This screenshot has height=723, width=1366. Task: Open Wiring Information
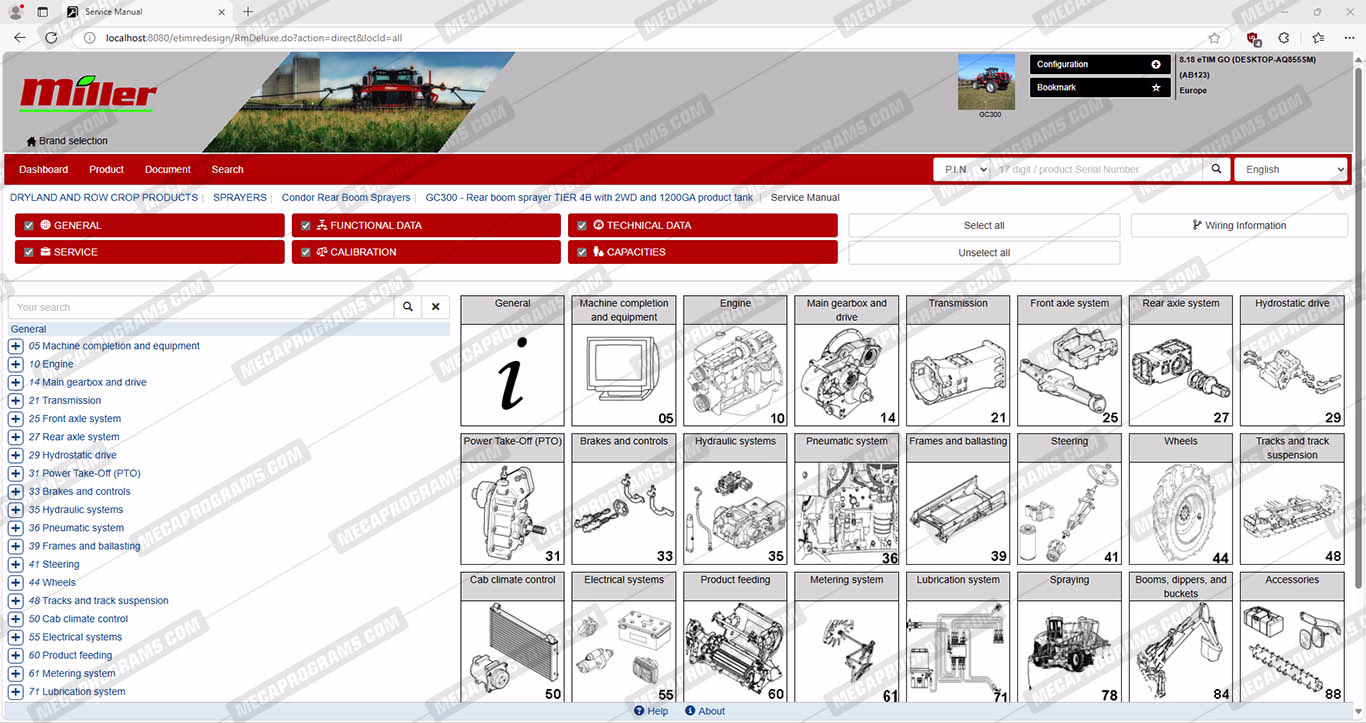click(x=1239, y=226)
